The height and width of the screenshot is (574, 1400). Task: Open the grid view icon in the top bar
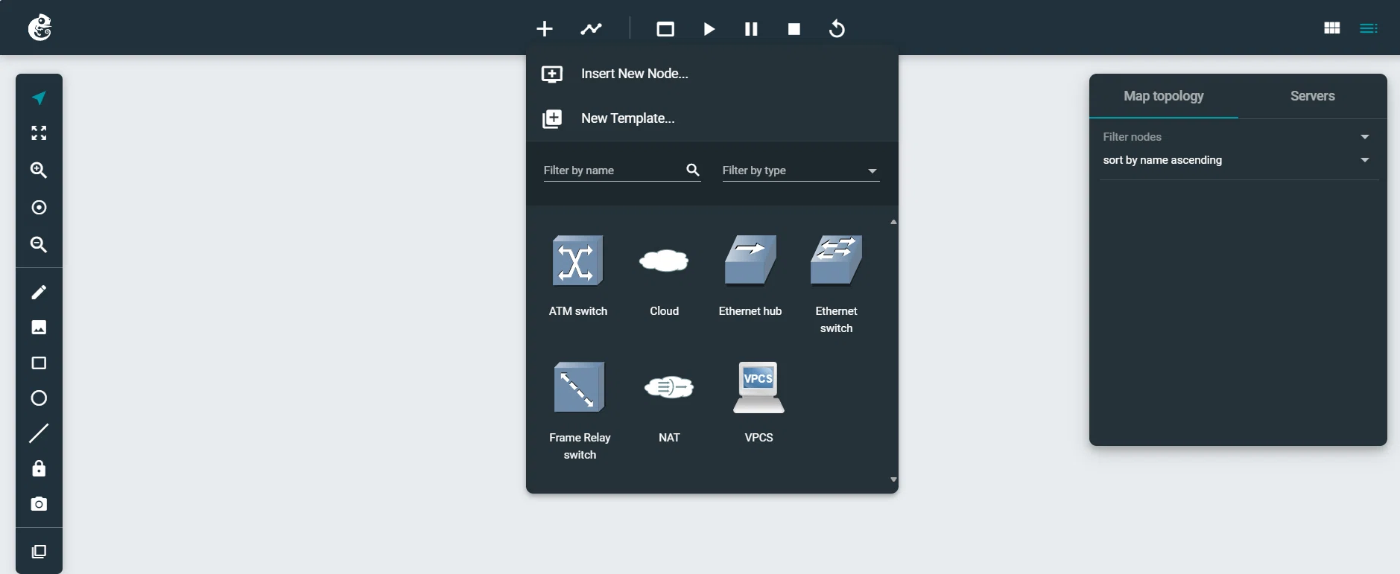click(1332, 28)
